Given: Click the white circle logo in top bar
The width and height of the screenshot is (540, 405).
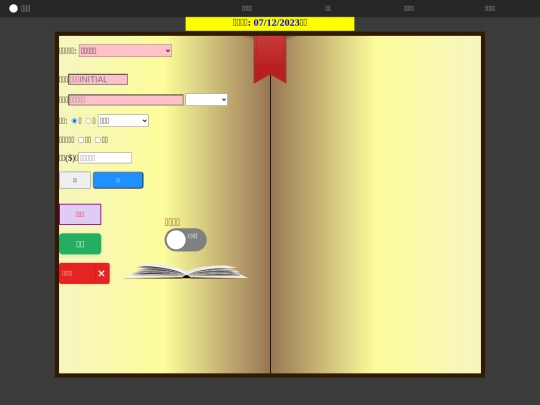Looking at the screenshot, I should click(x=13, y=9).
